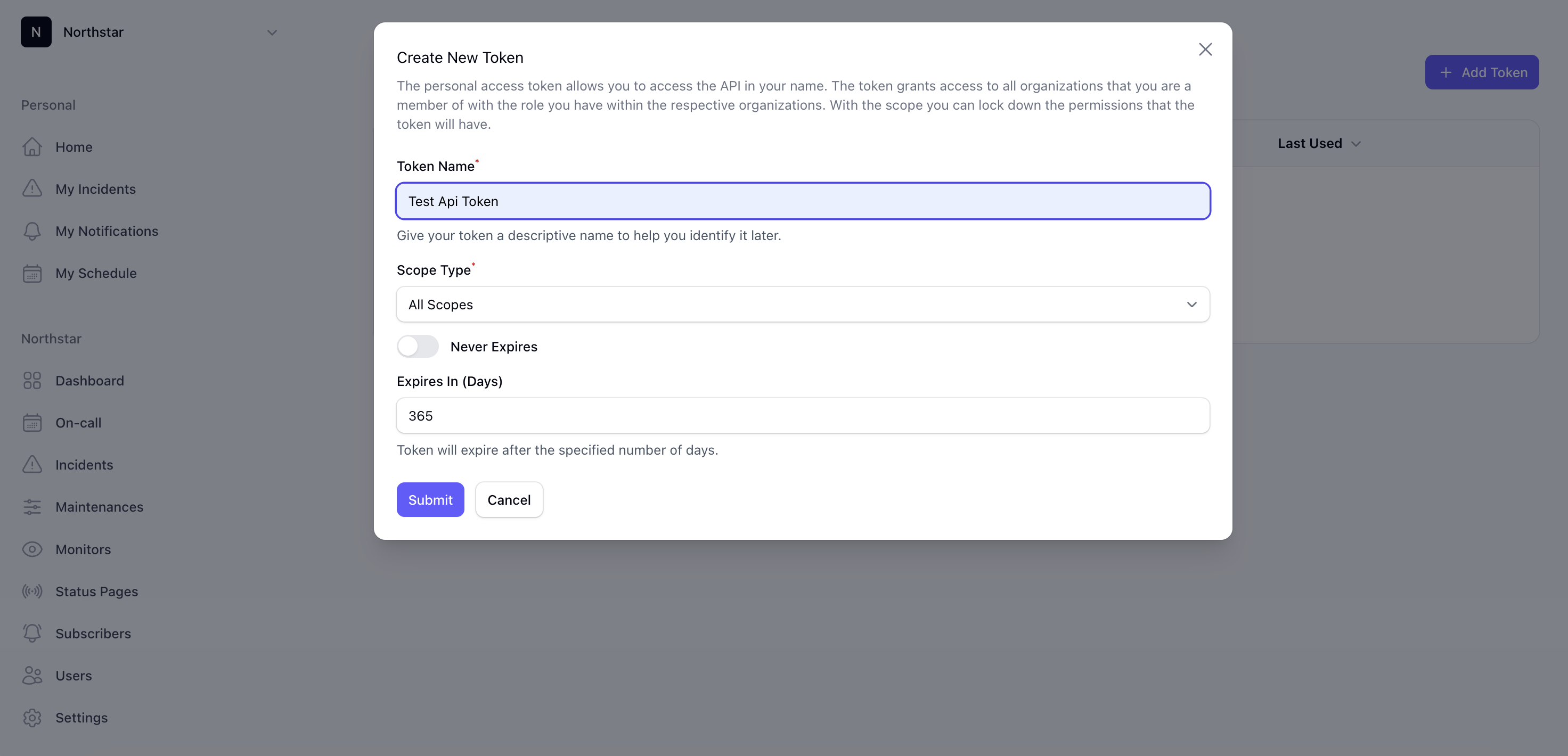Click the Northstar N logo icon
Screen dimensions: 1568x756
pyautogui.click(x=36, y=32)
